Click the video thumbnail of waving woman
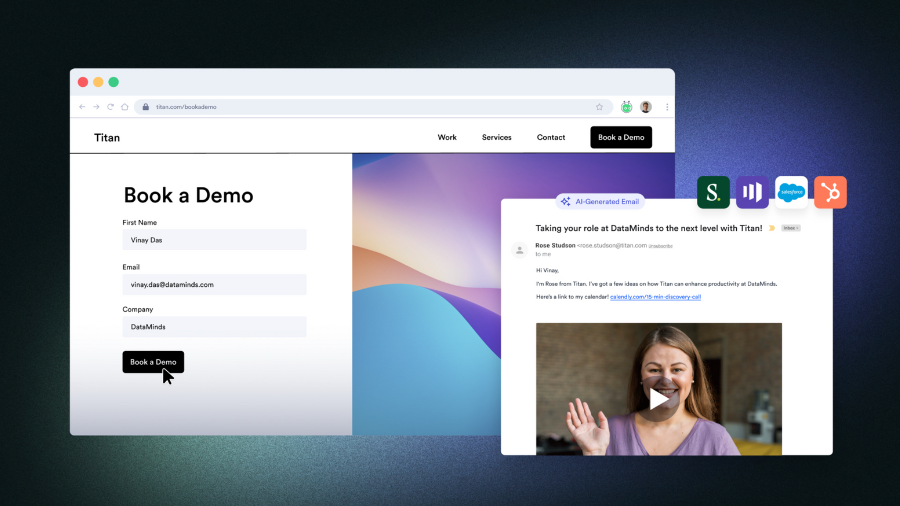Image resolution: width=900 pixels, height=506 pixels. point(659,389)
